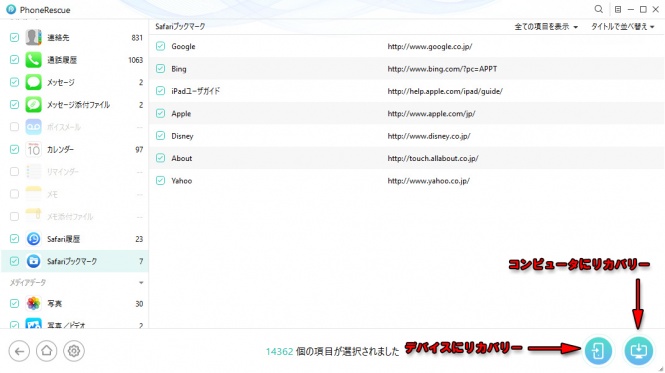Toggle the カレンダー category checkbox
This screenshot has height=373, width=665.
pos(14,149)
